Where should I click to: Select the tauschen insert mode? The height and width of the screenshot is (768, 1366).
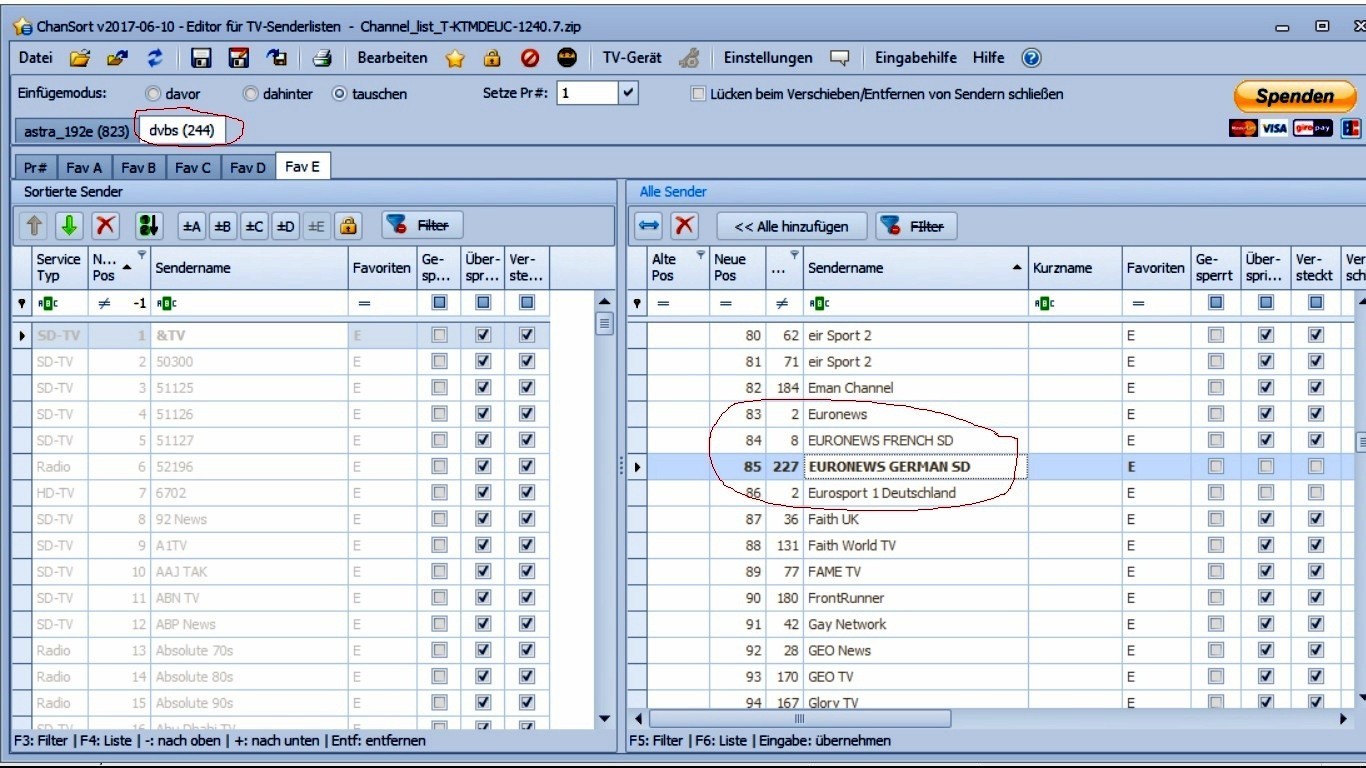[339, 94]
